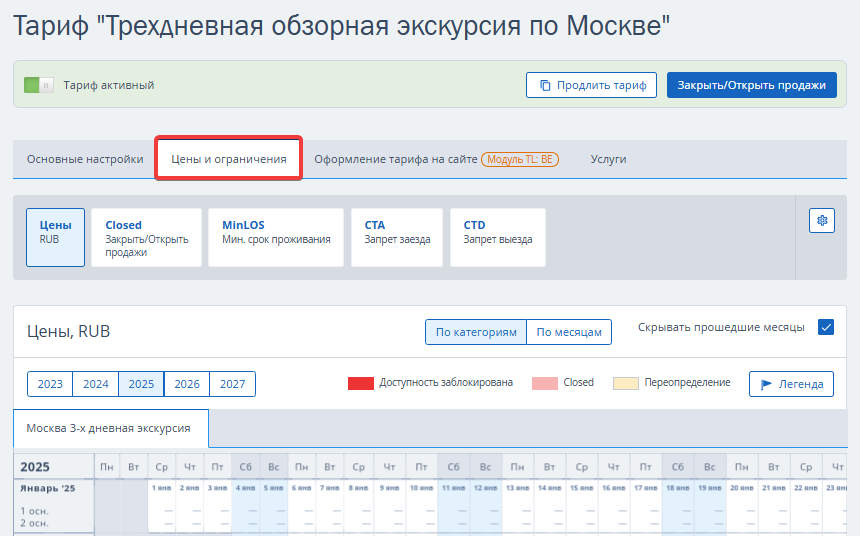Switch to the Услуги tab
This screenshot has width=860, height=536.
click(x=608, y=159)
